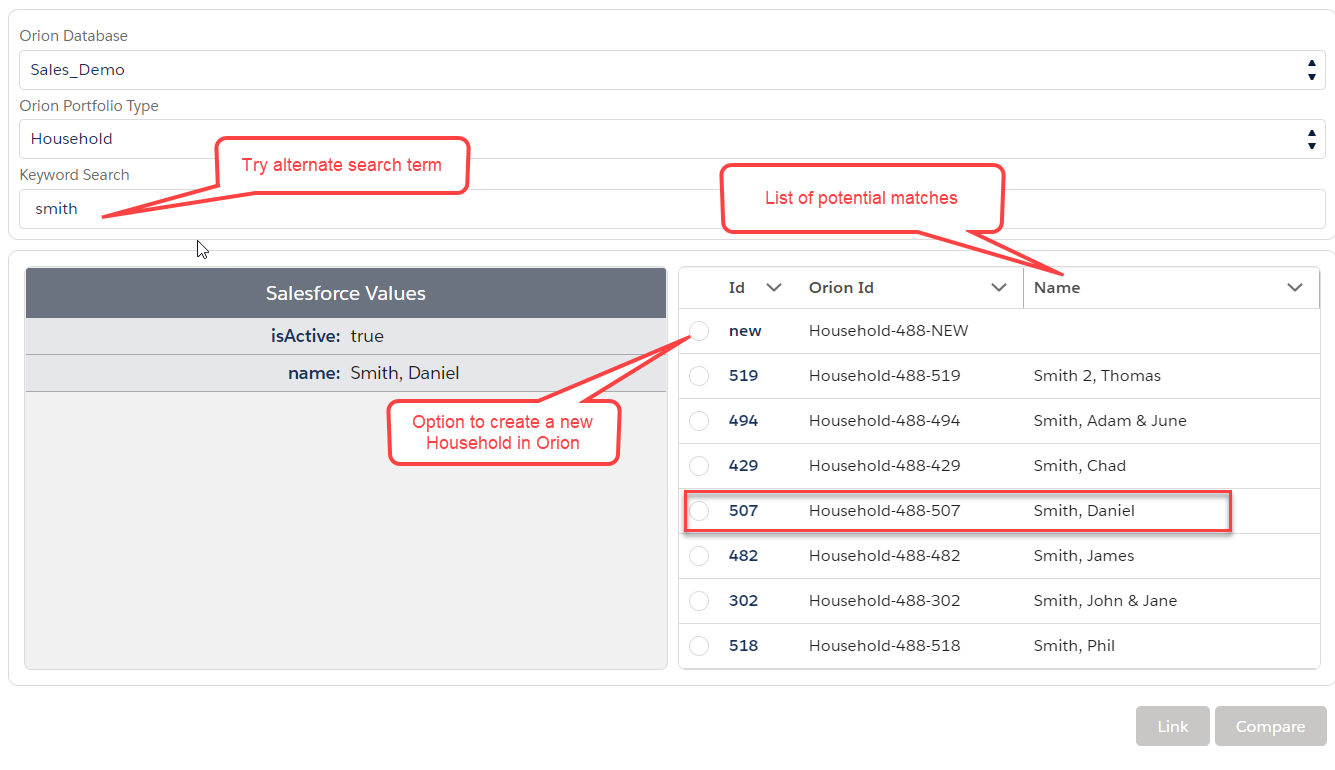This screenshot has width=1335, height=770.
Task: Open the Name column menu chevron
Action: 1295,288
